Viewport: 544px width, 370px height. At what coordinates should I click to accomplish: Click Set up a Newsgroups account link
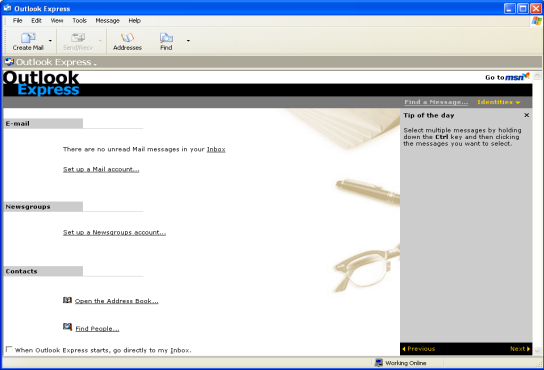(114, 233)
